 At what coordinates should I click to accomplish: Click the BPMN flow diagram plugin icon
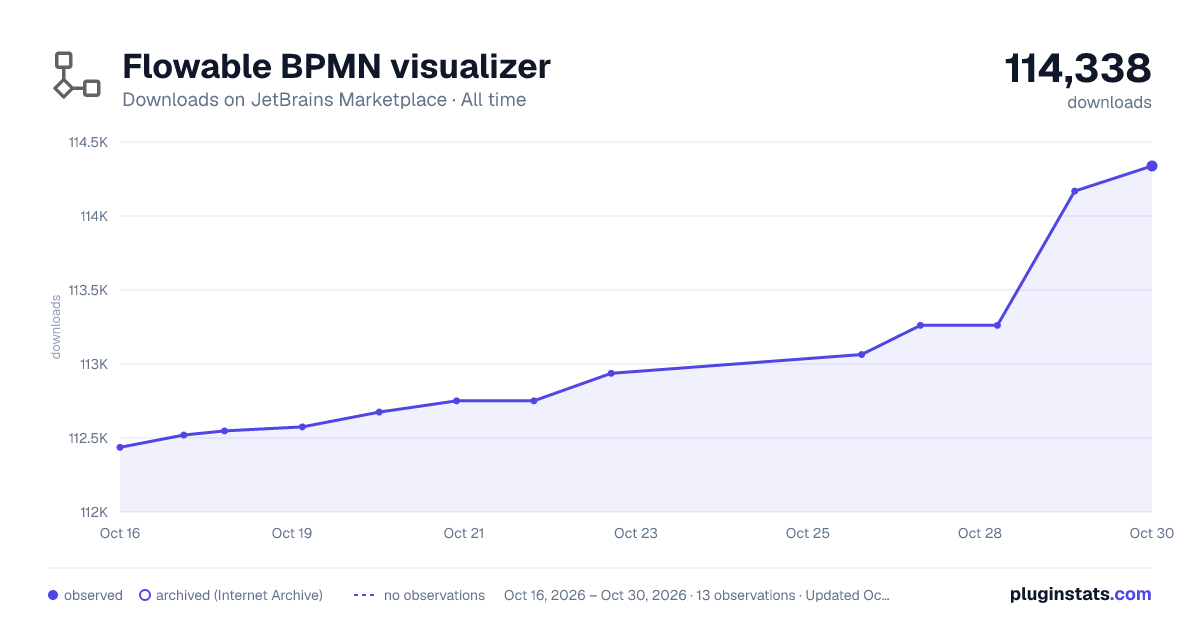pos(77,75)
